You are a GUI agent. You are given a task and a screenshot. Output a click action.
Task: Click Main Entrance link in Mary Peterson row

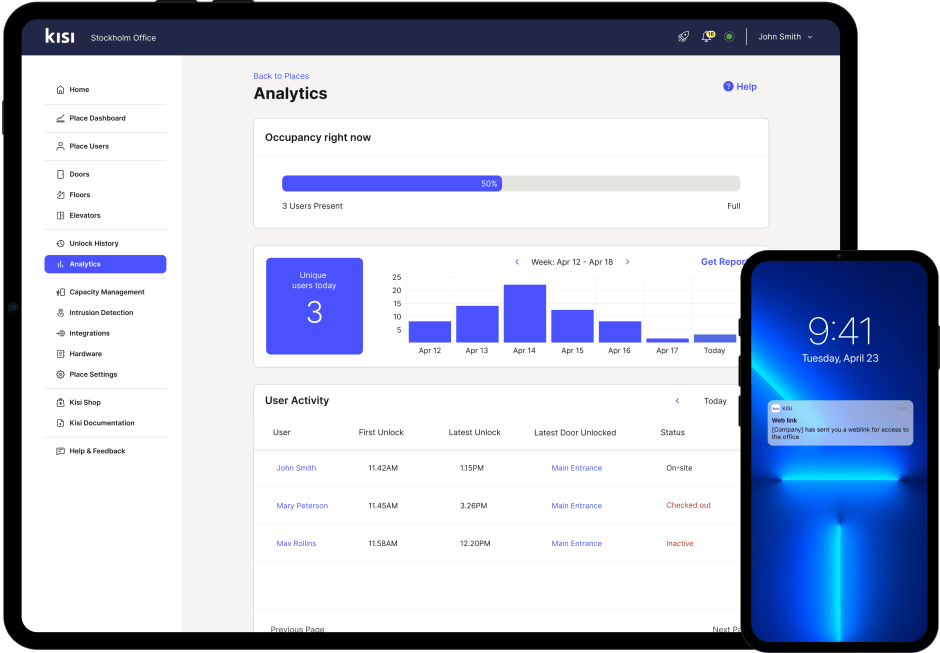(x=577, y=505)
